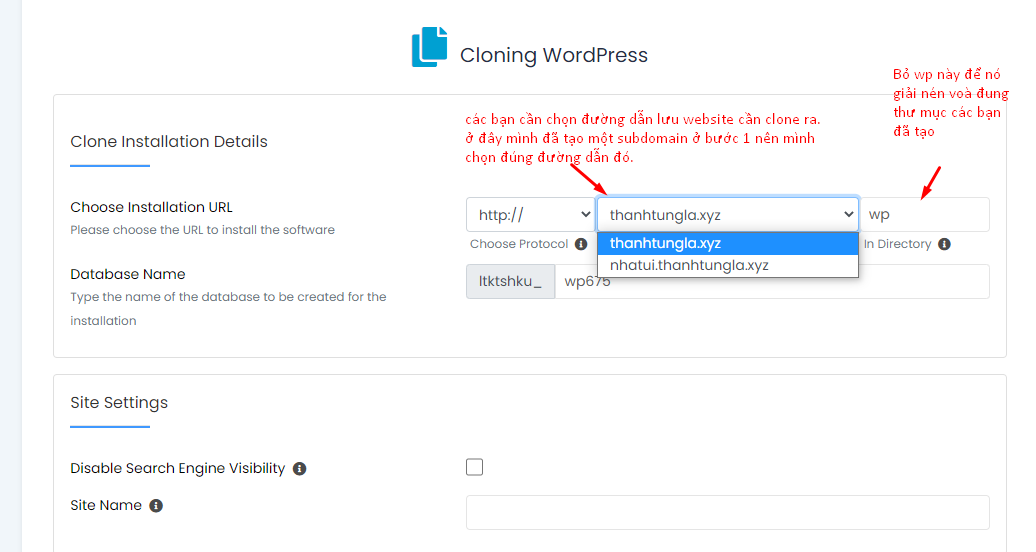
Task: Collapse the thanhtungla.xyz domain dropdown
Action: click(x=727, y=214)
